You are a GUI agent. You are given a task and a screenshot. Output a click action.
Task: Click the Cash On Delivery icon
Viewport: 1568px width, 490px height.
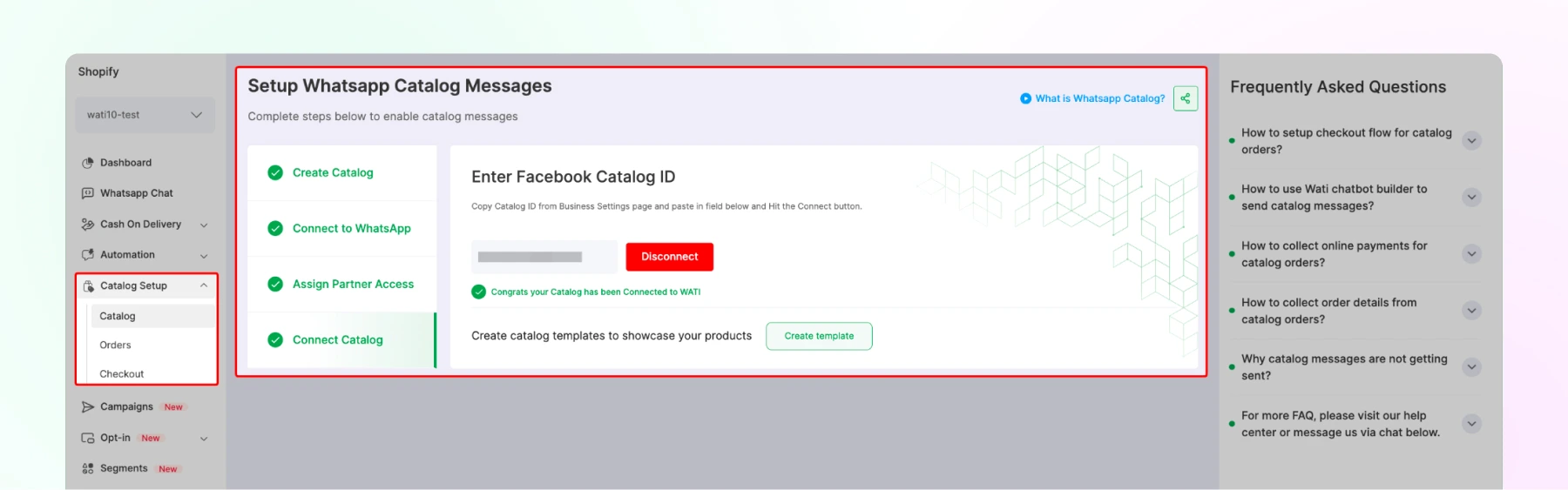pos(88,225)
